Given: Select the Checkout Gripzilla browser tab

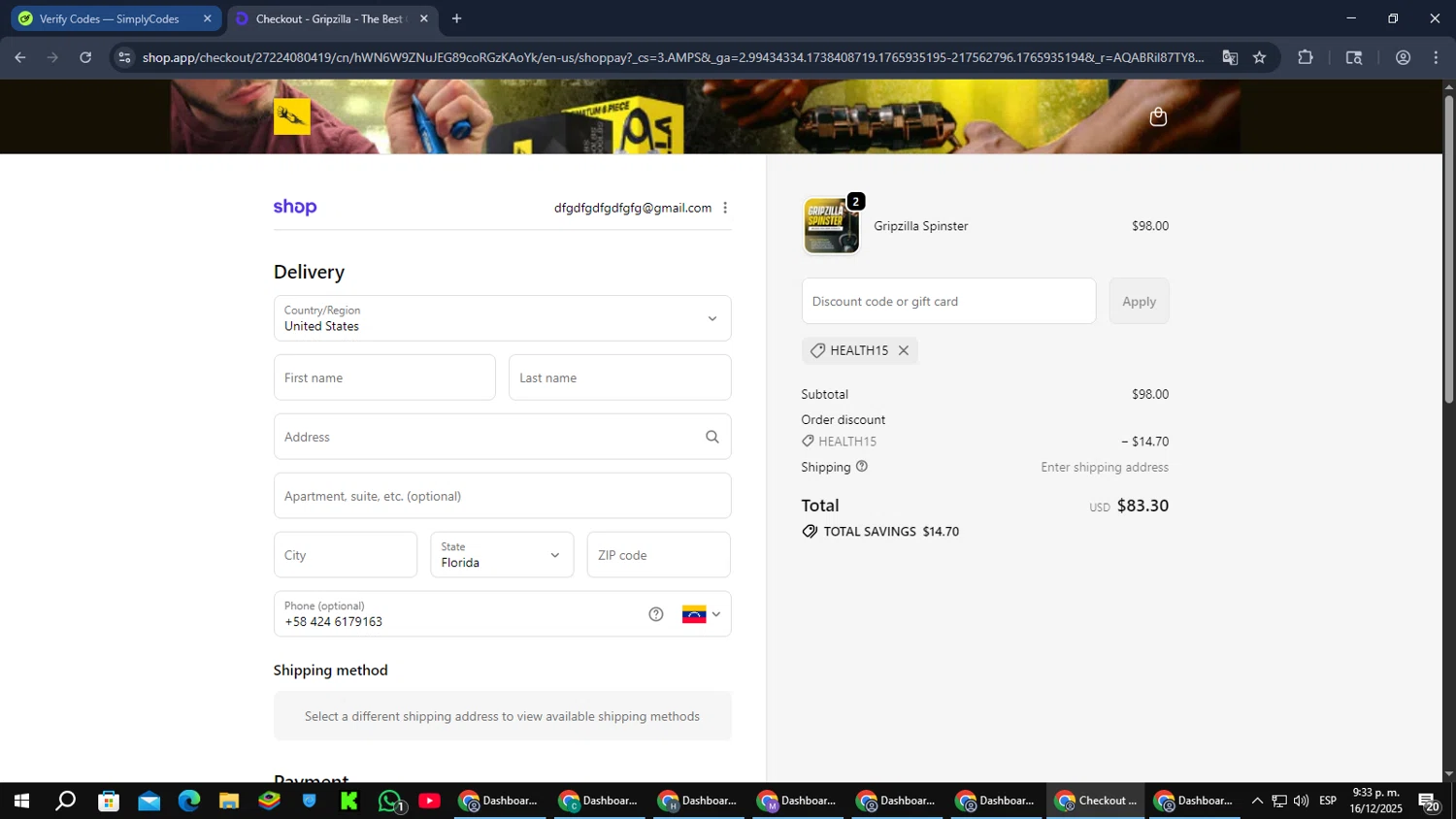Looking at the screenshot, I should [x=332, y=18].
